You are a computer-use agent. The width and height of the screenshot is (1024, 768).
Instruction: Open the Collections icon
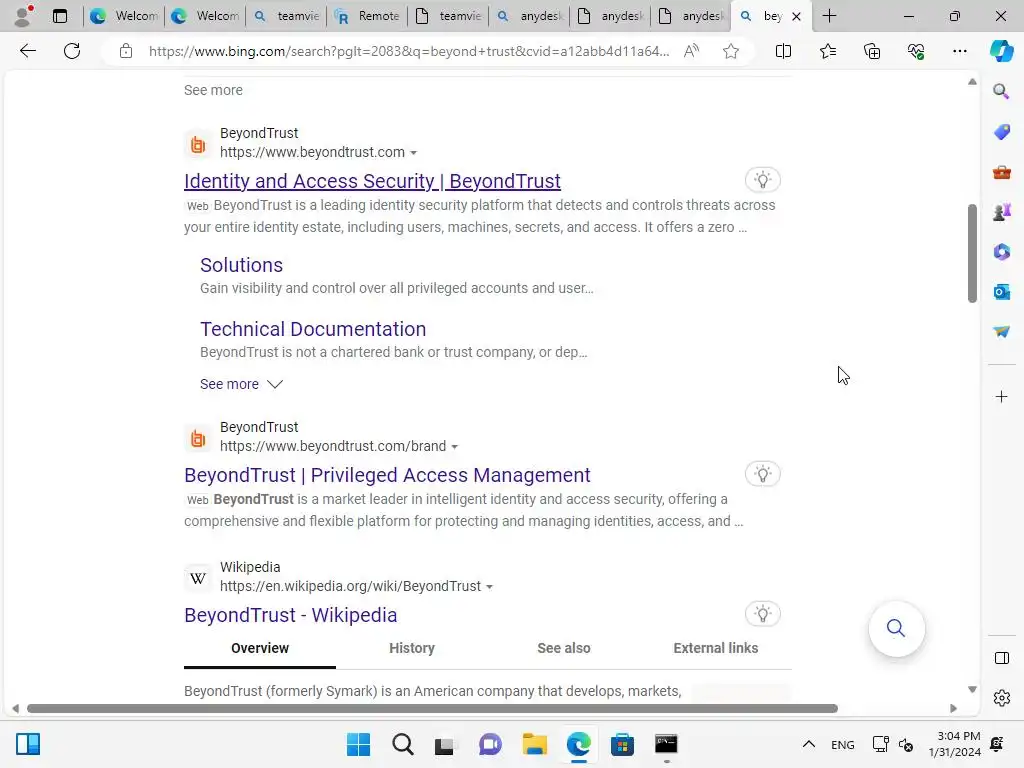point(872,51)
